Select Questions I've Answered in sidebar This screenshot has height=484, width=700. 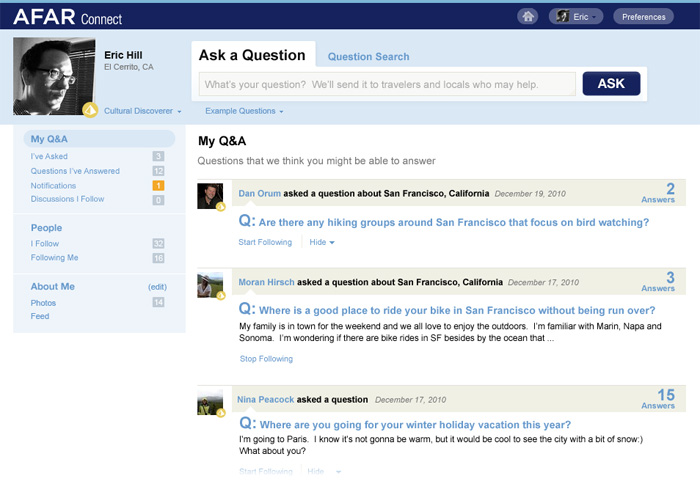point(75,171)
